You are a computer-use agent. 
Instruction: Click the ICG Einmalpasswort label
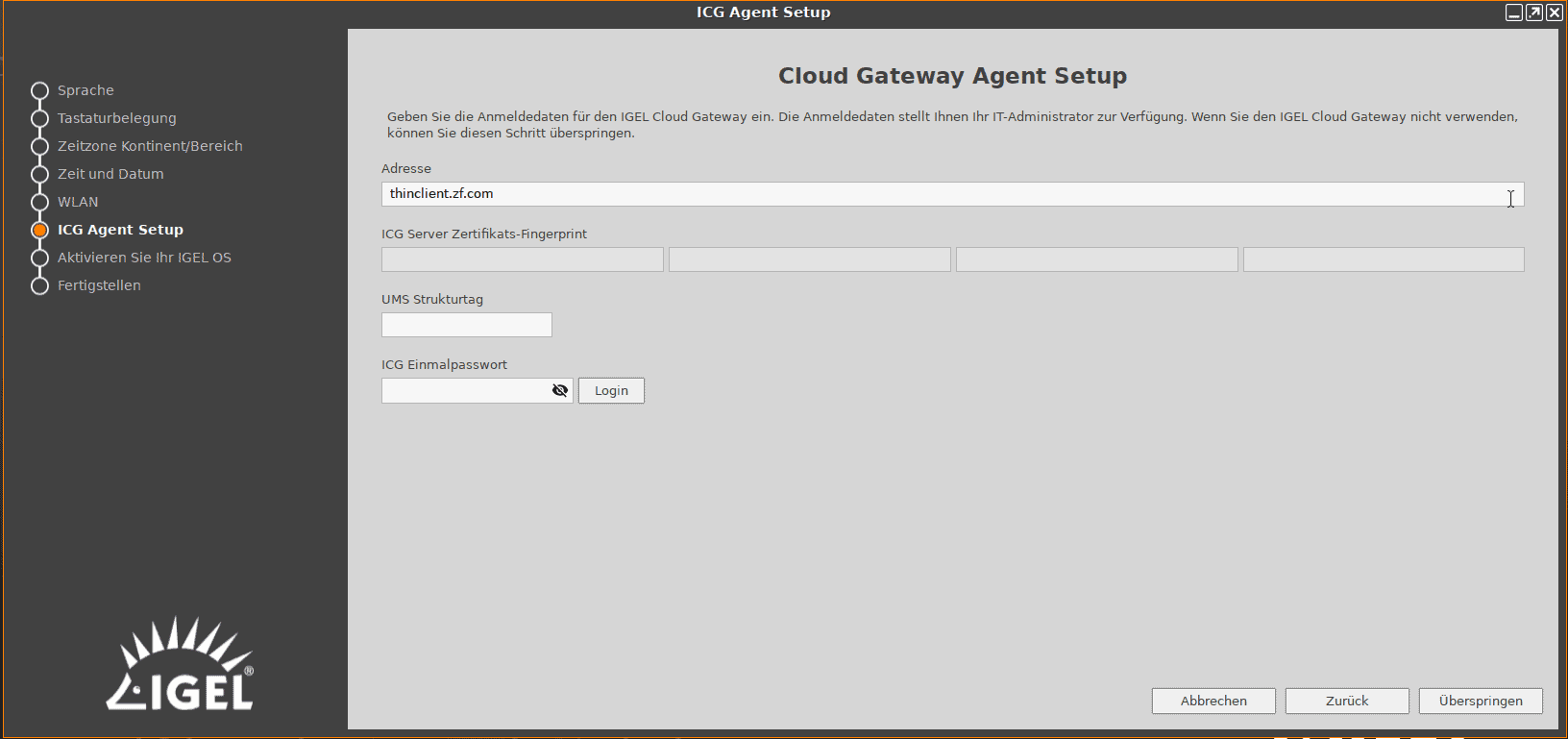tap(444, 364)
